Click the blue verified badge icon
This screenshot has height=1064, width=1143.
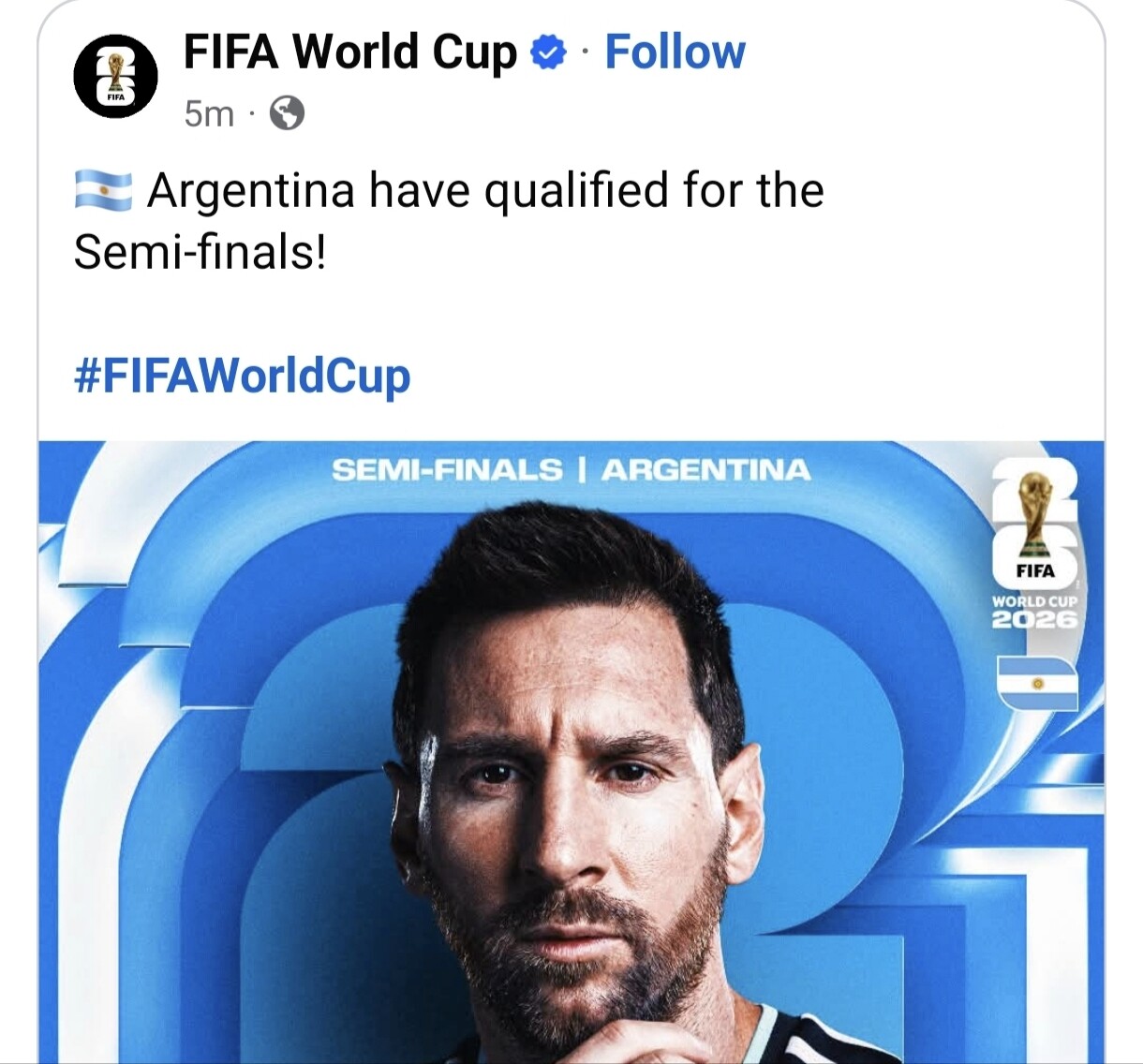[x=548, y=52]
